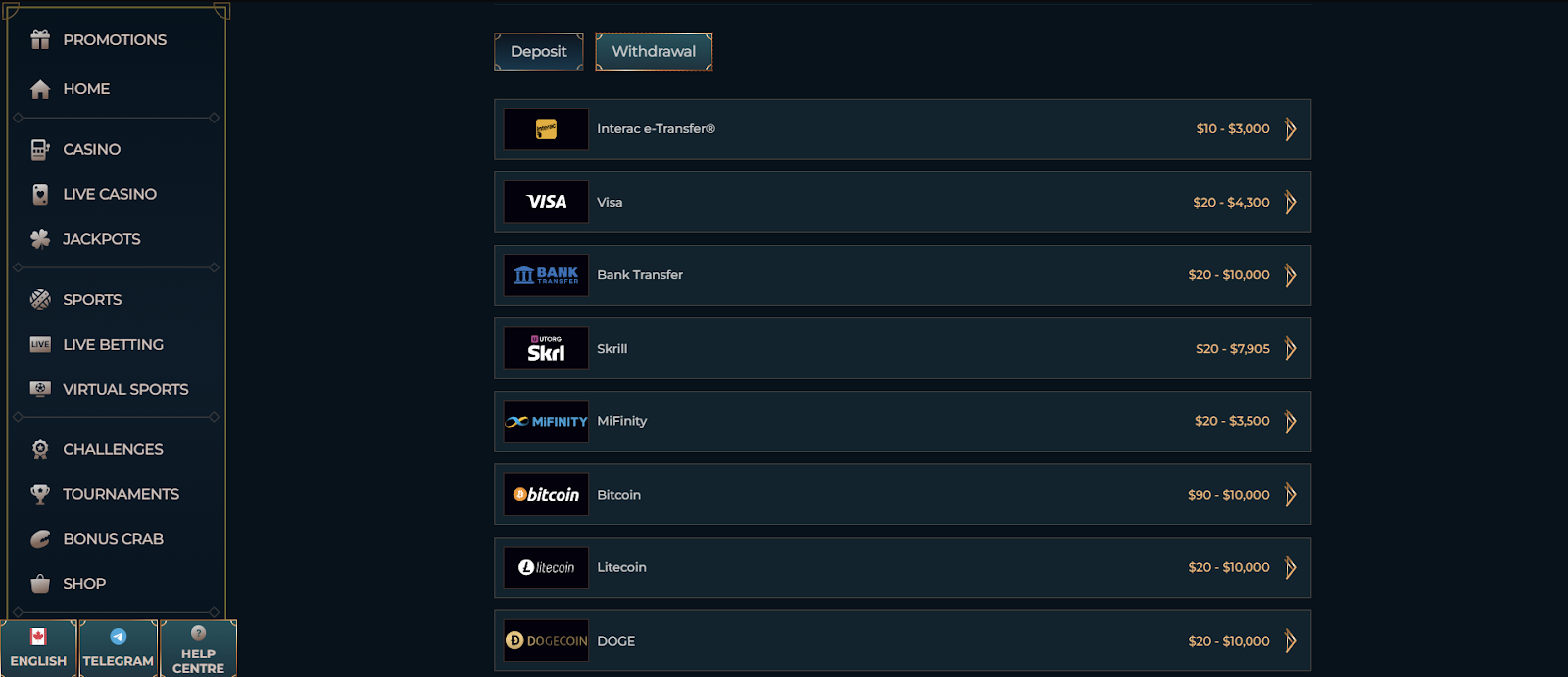Select the Bitcoin name text
Screen dimensions: 1568x677
[x=618, y=495]
